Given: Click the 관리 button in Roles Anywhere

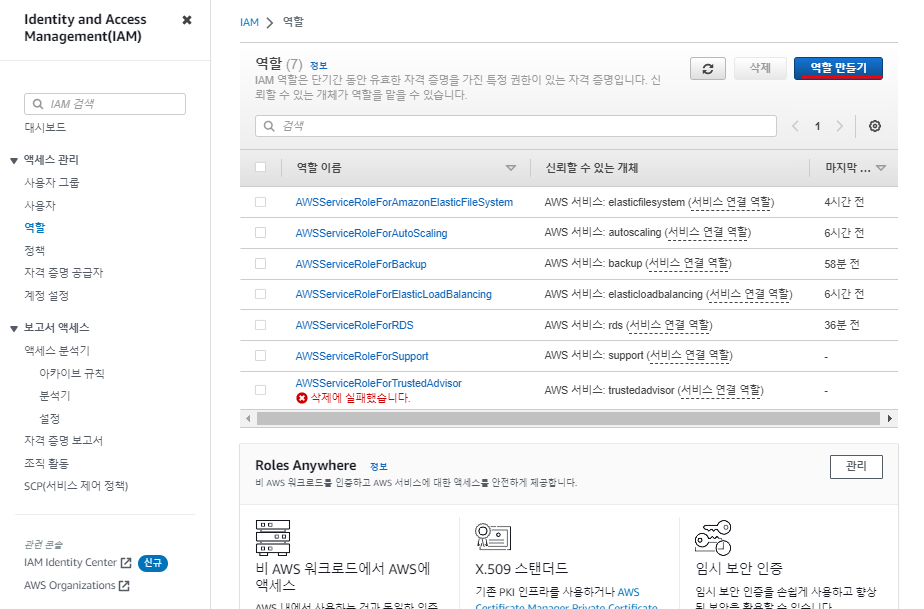Looking at the screenshot, I should point(856,466).
